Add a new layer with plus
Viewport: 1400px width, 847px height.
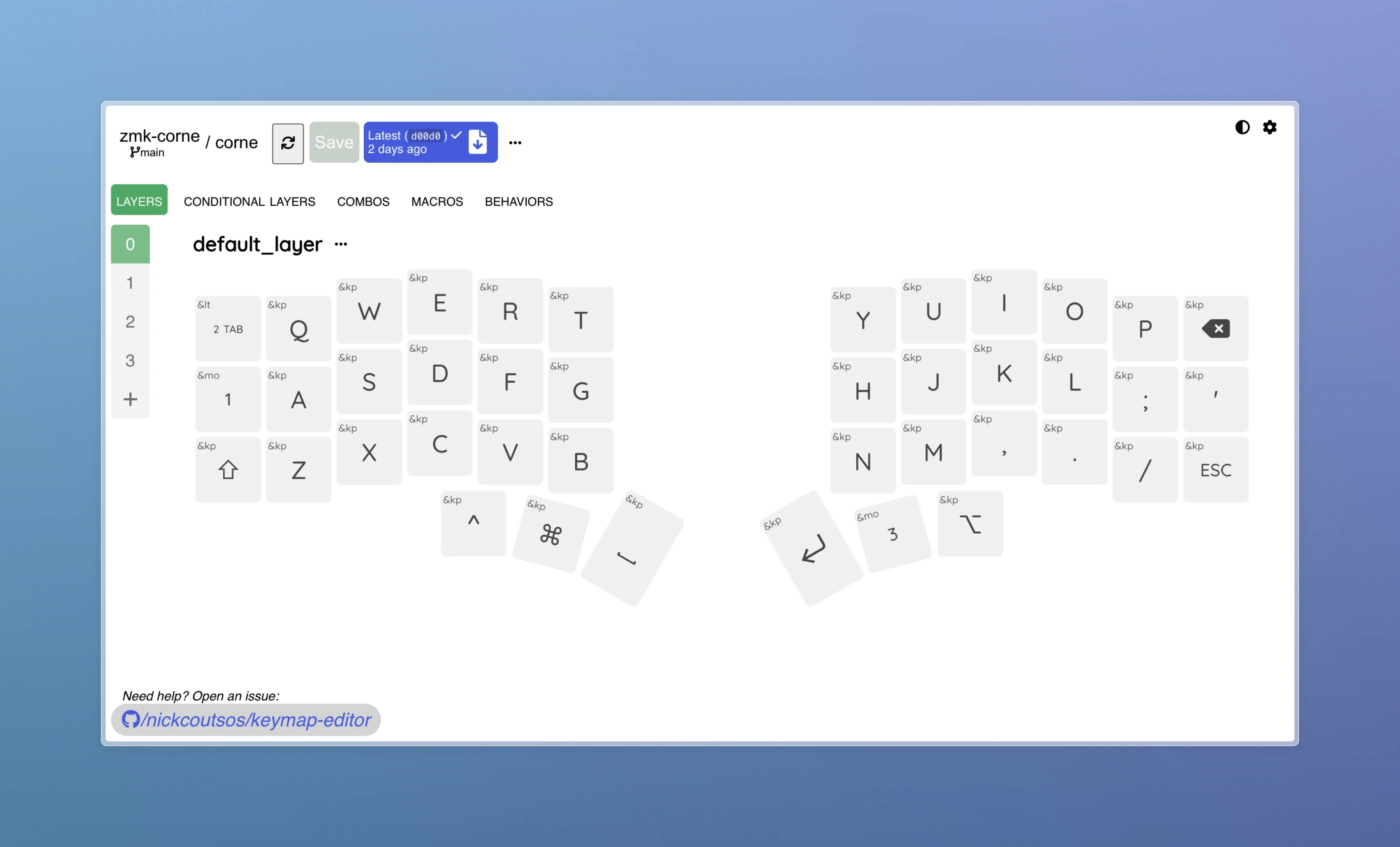click(130, 399)
